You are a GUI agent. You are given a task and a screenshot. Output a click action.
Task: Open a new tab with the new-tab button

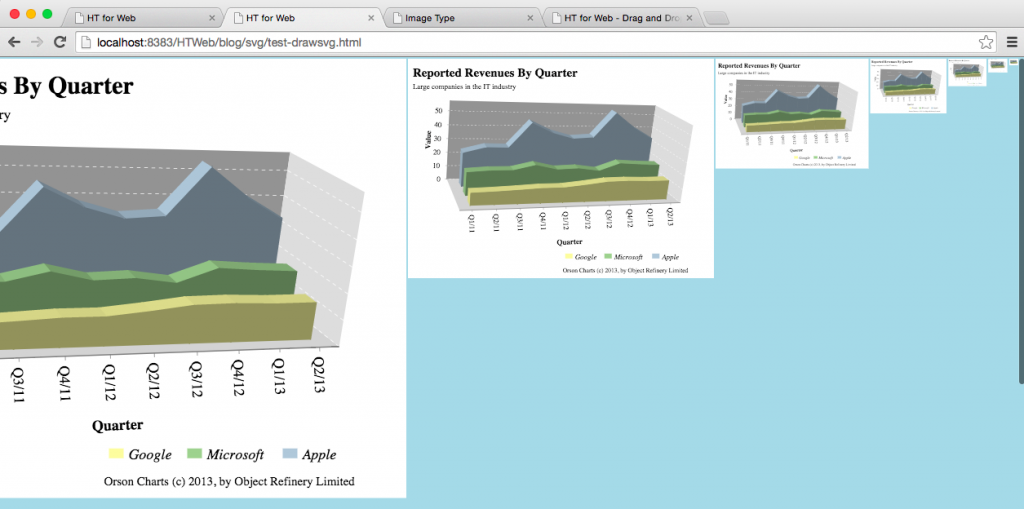[x=716, y=18]
